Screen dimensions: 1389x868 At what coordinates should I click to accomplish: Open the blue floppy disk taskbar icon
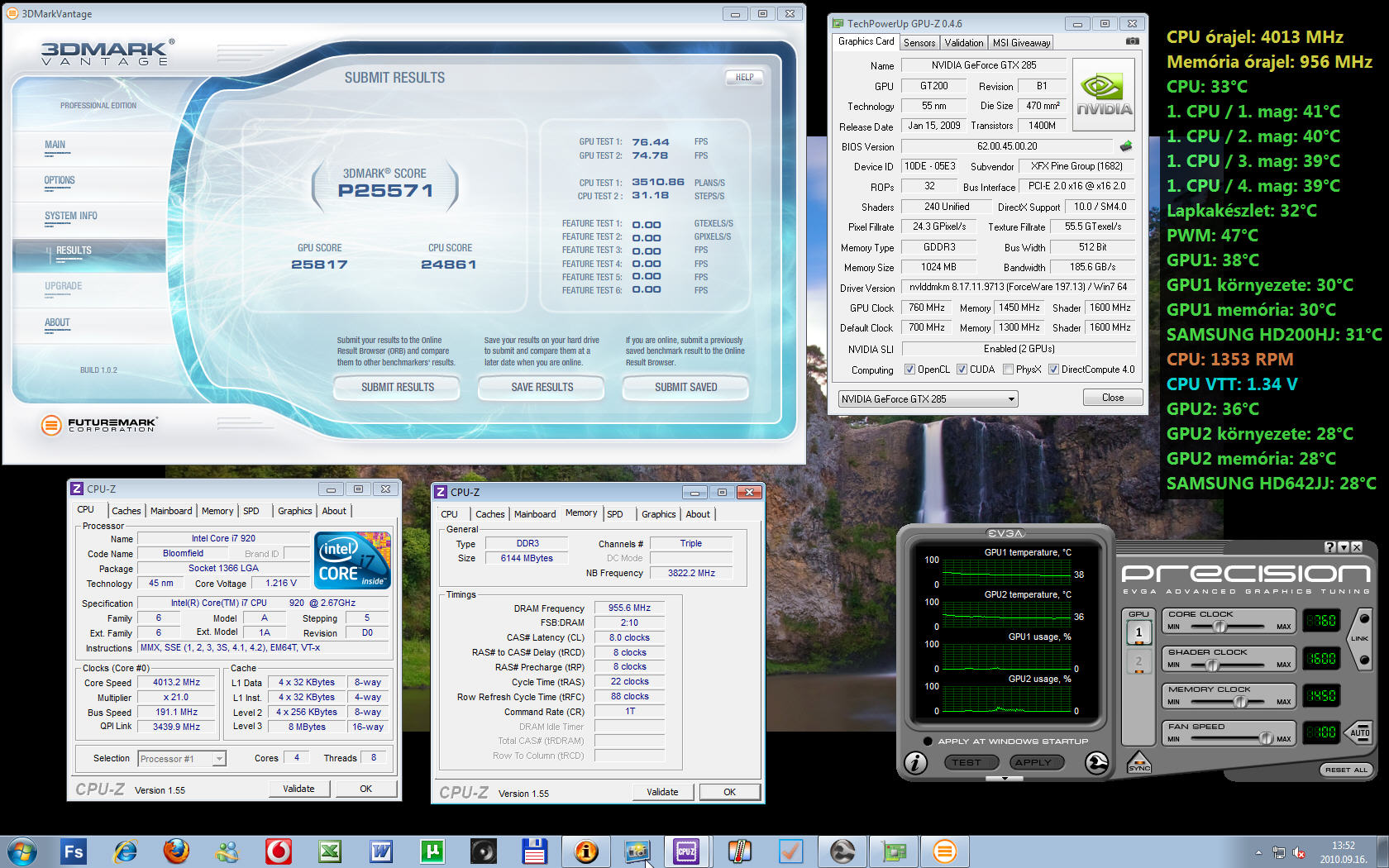(x=535, y=851)
